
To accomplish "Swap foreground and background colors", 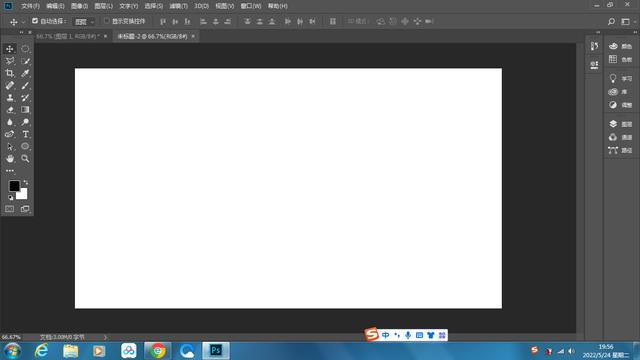I will click(25, 182).
